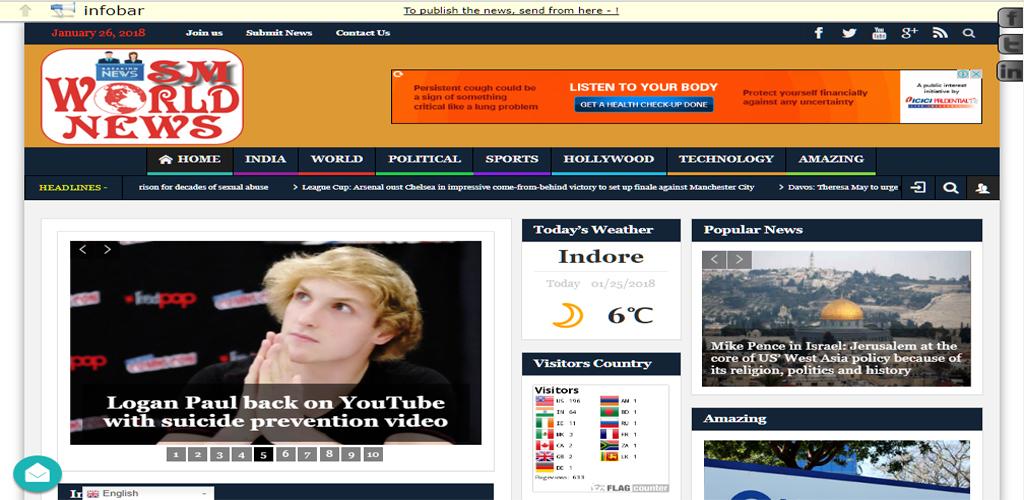Open the AMAZING menu section

(x=831, y=160)
